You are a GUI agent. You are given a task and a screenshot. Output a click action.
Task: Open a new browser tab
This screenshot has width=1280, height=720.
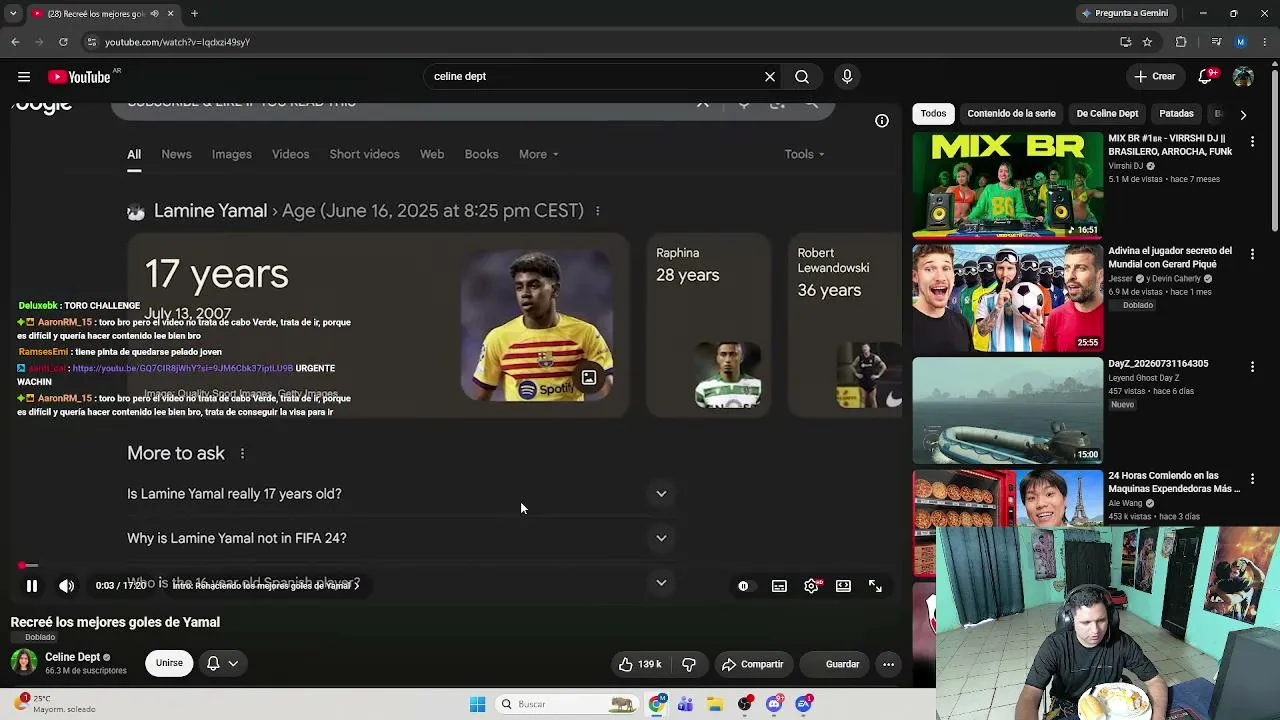click(x=194, y=14)
